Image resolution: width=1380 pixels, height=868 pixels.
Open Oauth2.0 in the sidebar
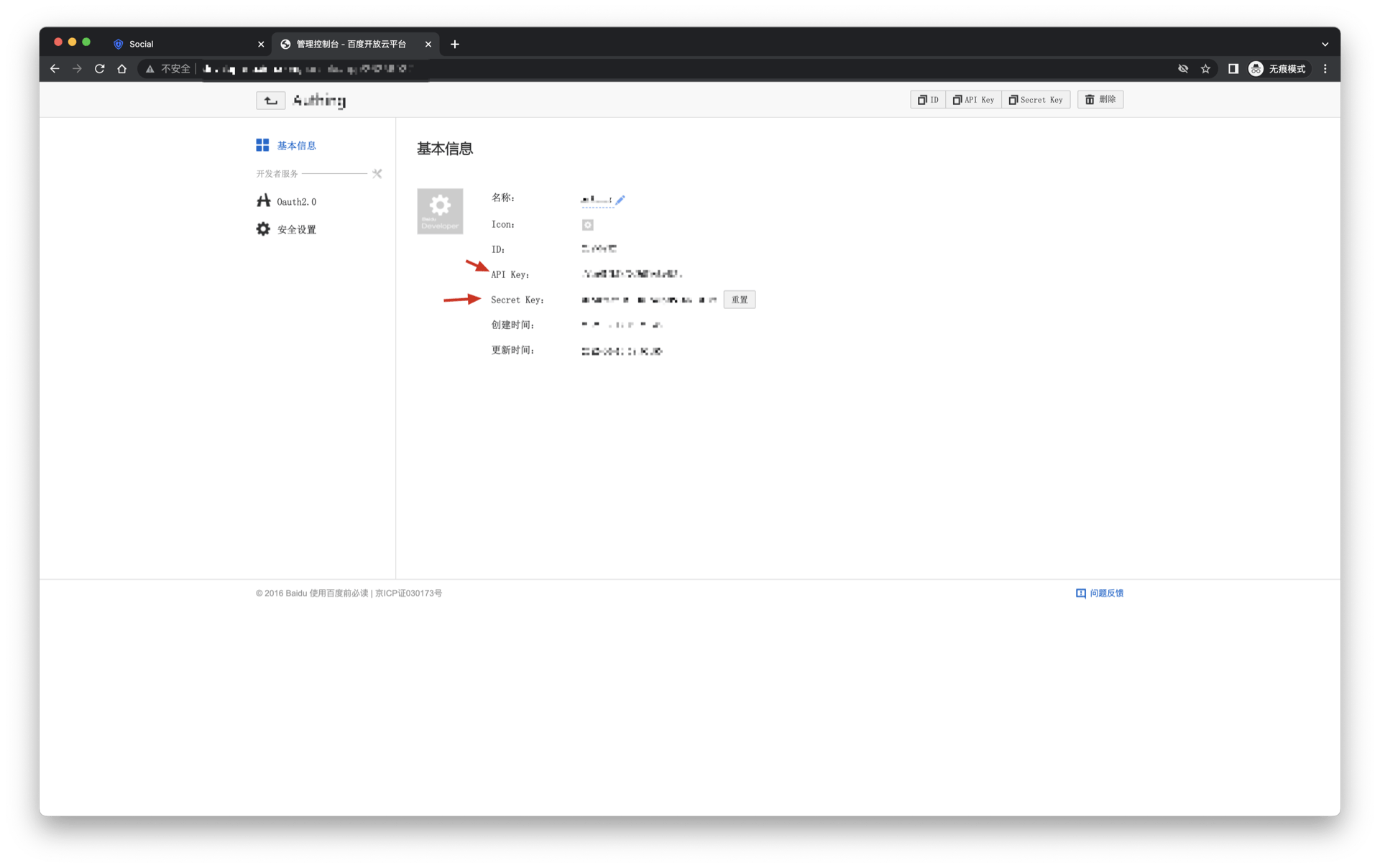pyautogui.click(x=295, y=202)
